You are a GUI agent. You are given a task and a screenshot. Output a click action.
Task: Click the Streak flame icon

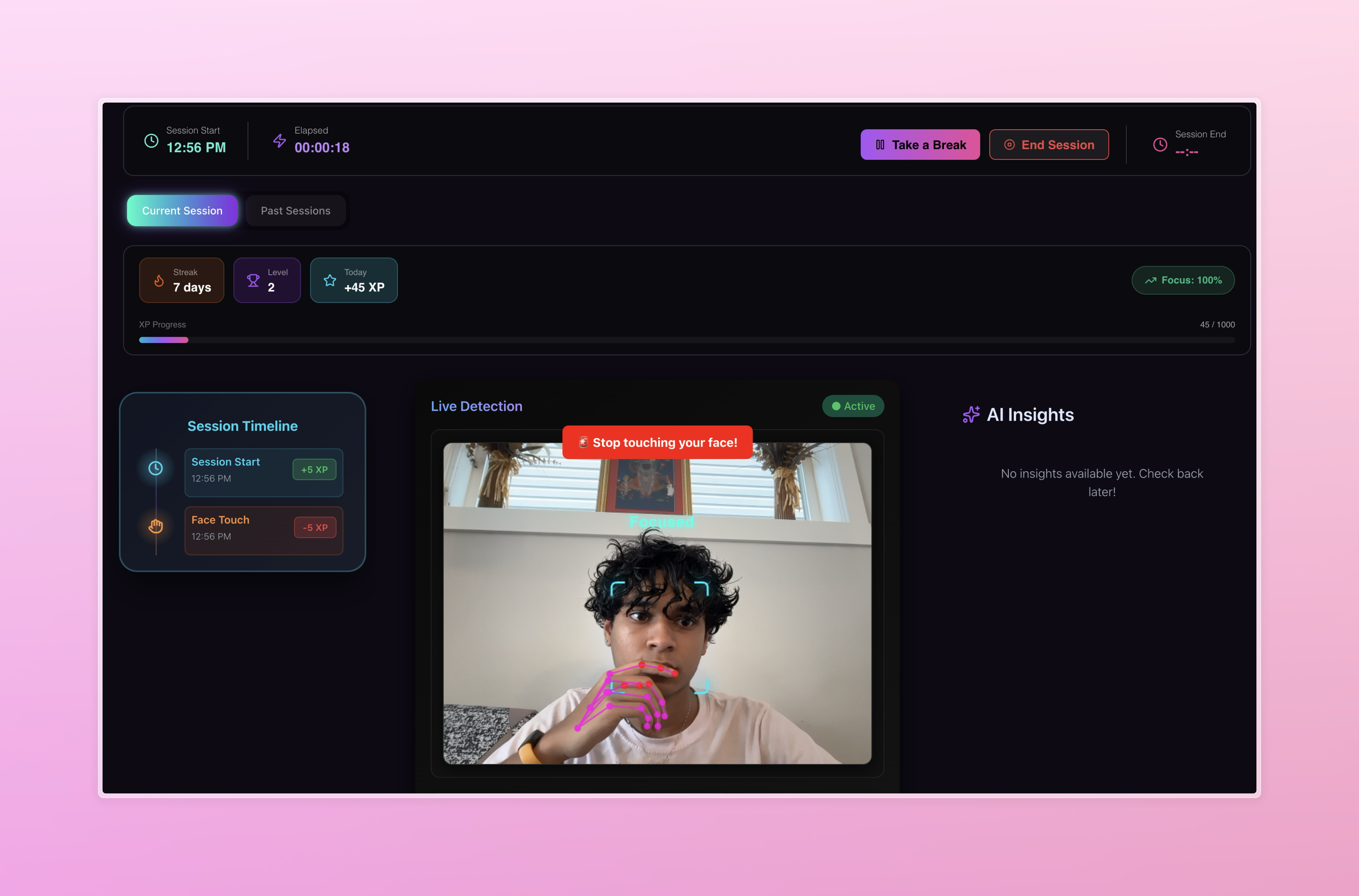click(x=159, y=281)
